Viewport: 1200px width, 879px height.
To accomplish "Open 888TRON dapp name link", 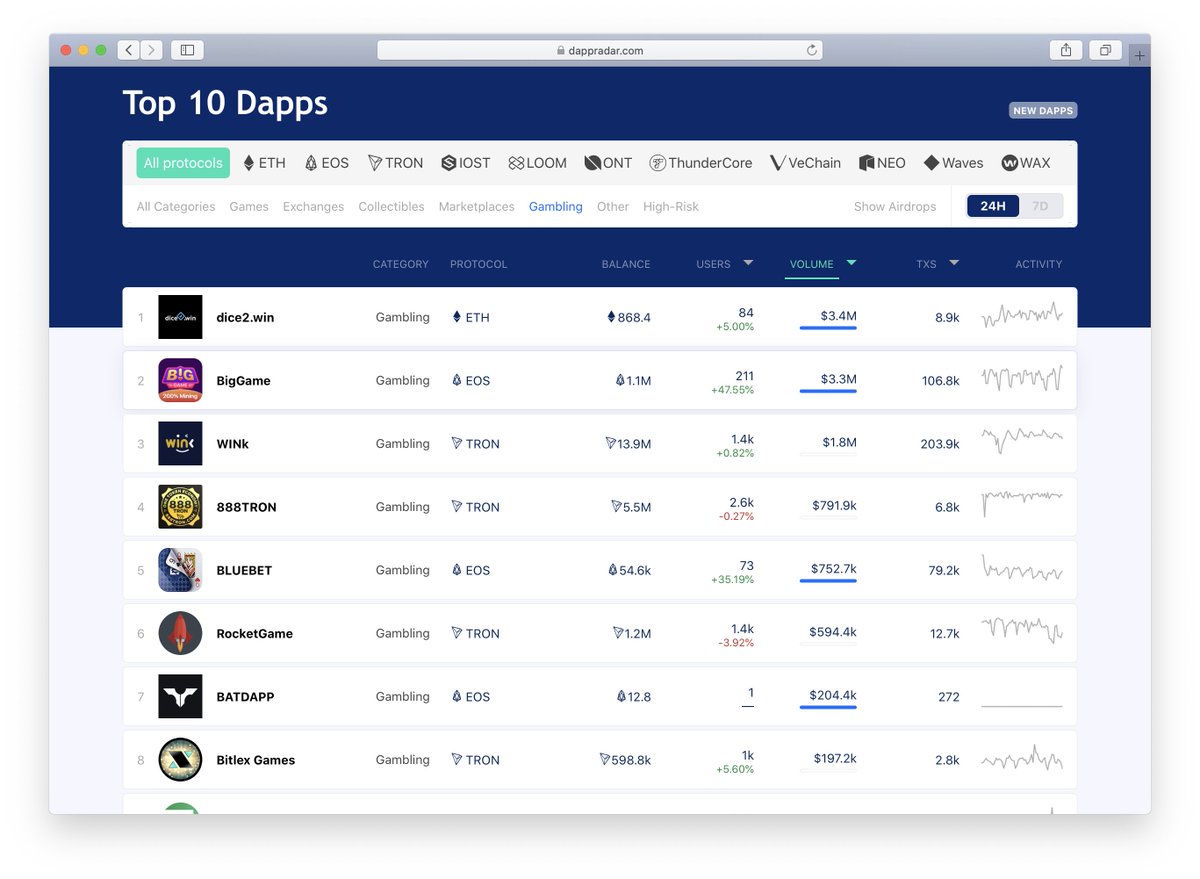I will (246, 507).
